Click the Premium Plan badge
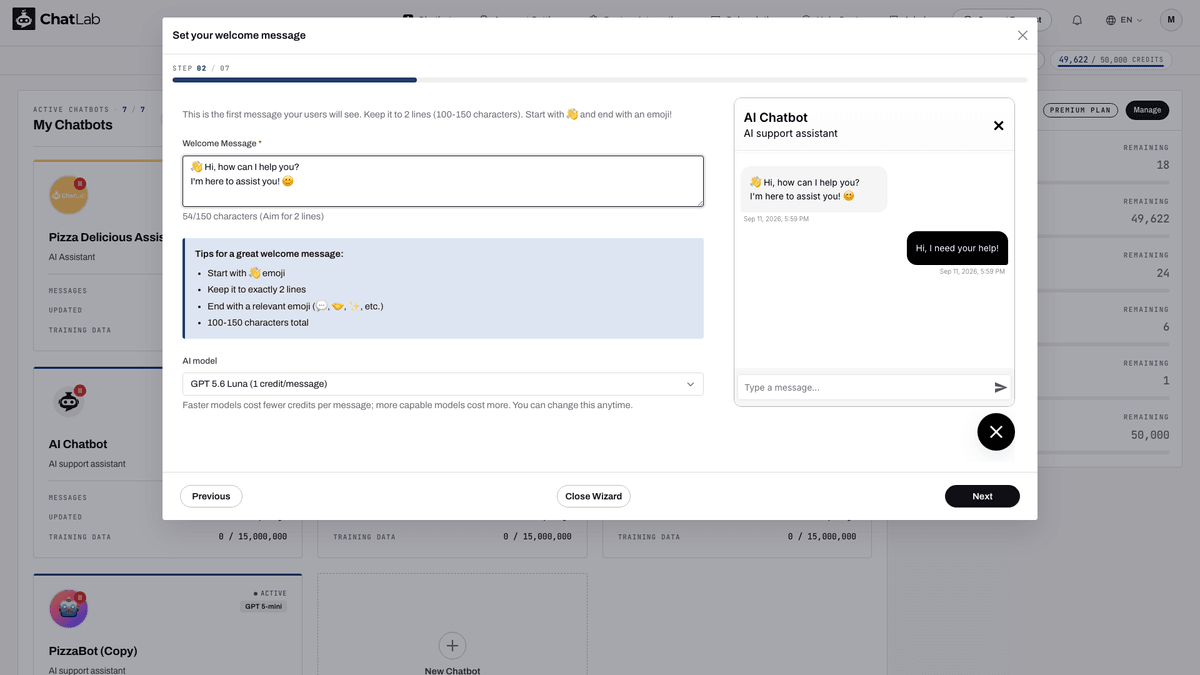Viewport: 1200px width, 675px height. tap(1080, 110)
